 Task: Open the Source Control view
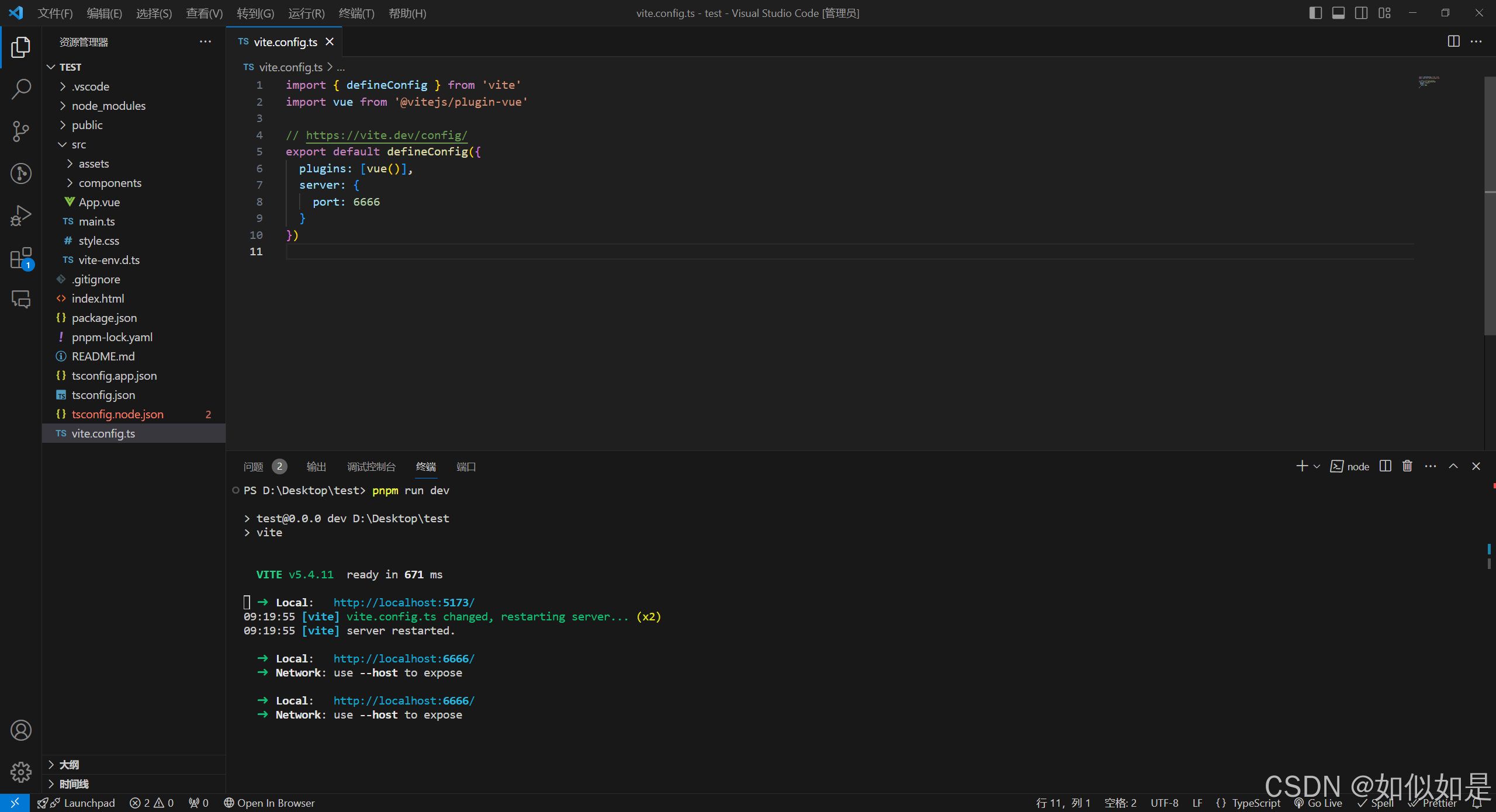pos(21,131)
